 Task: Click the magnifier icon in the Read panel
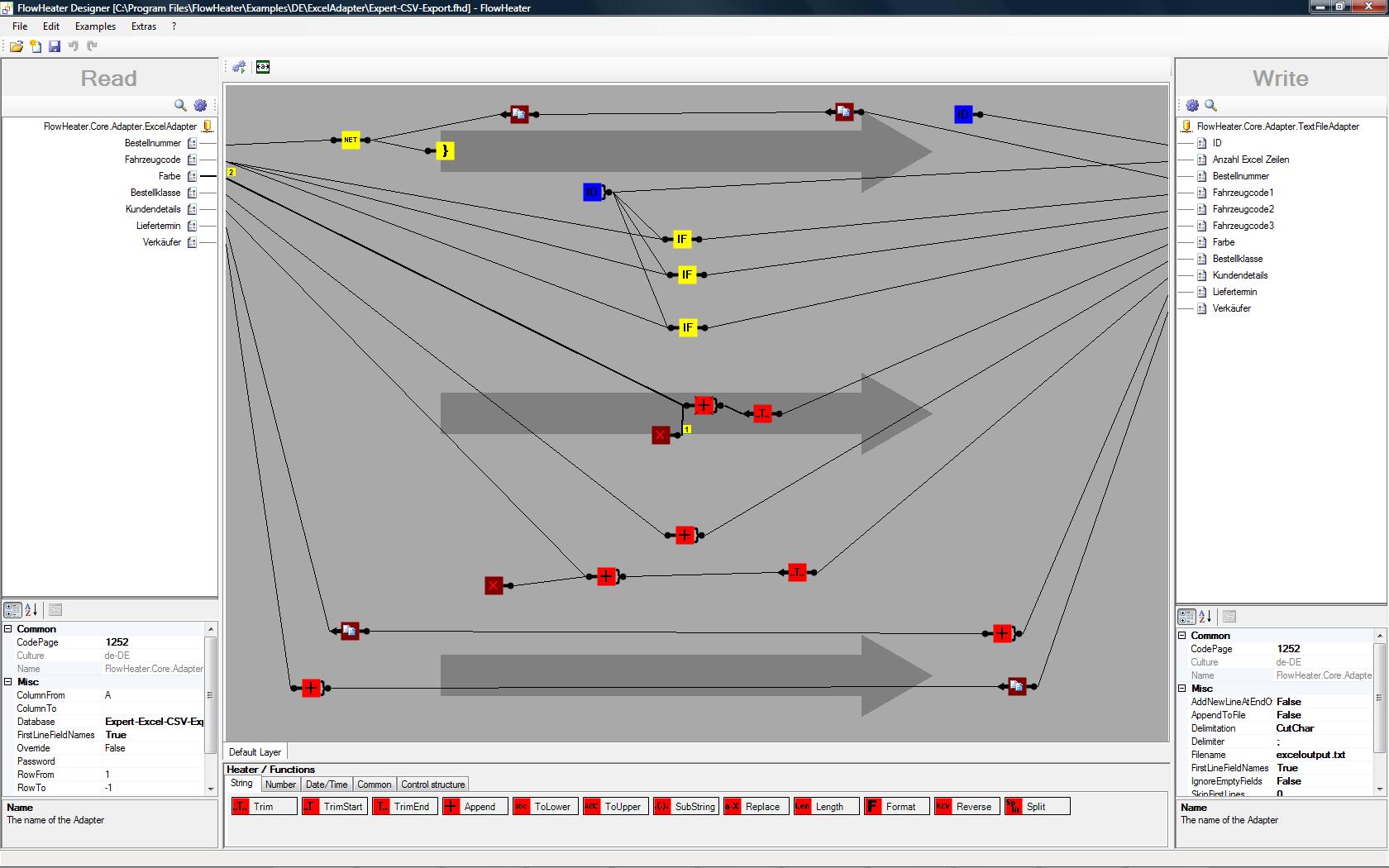pyautogui.click(x=180, y=105)
